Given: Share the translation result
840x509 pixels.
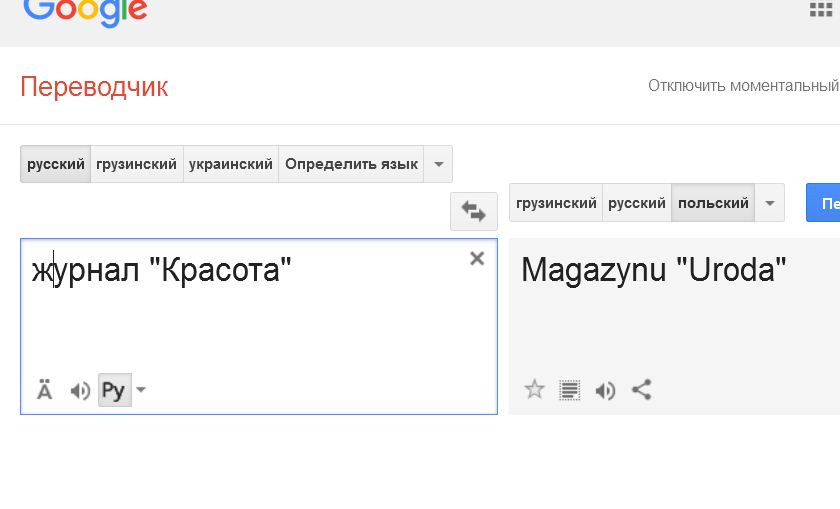Looking at the screenshot, I should [642, 390].
